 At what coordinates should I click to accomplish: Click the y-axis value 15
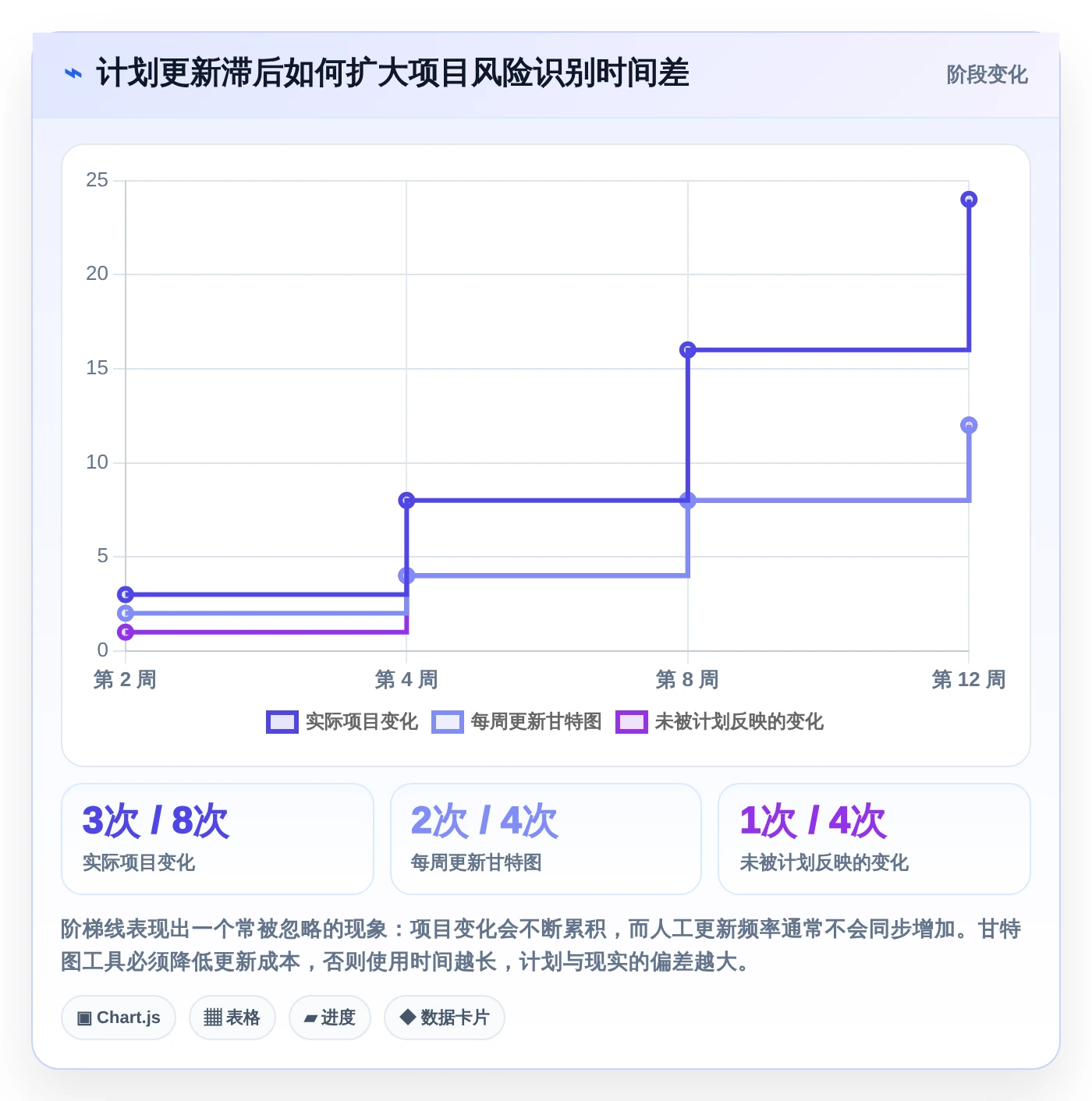click(97, 368)
